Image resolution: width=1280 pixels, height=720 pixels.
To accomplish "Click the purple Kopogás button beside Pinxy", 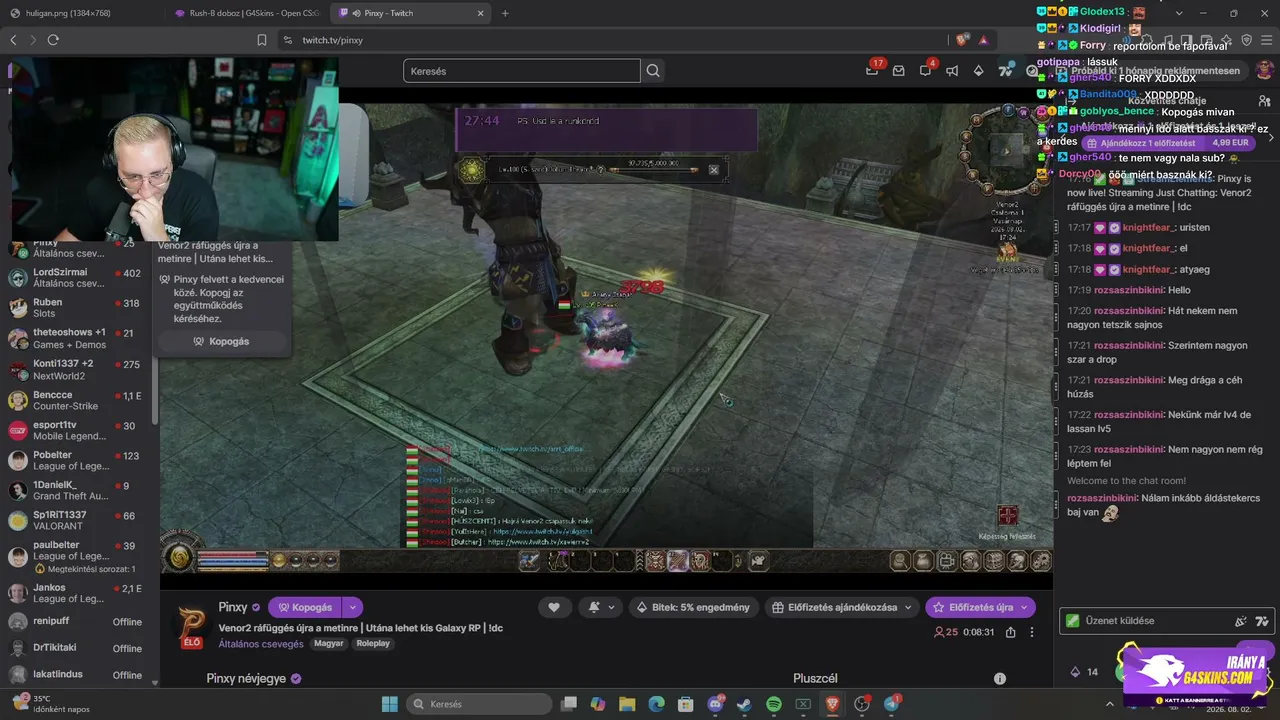I will [x=304, y=607].
